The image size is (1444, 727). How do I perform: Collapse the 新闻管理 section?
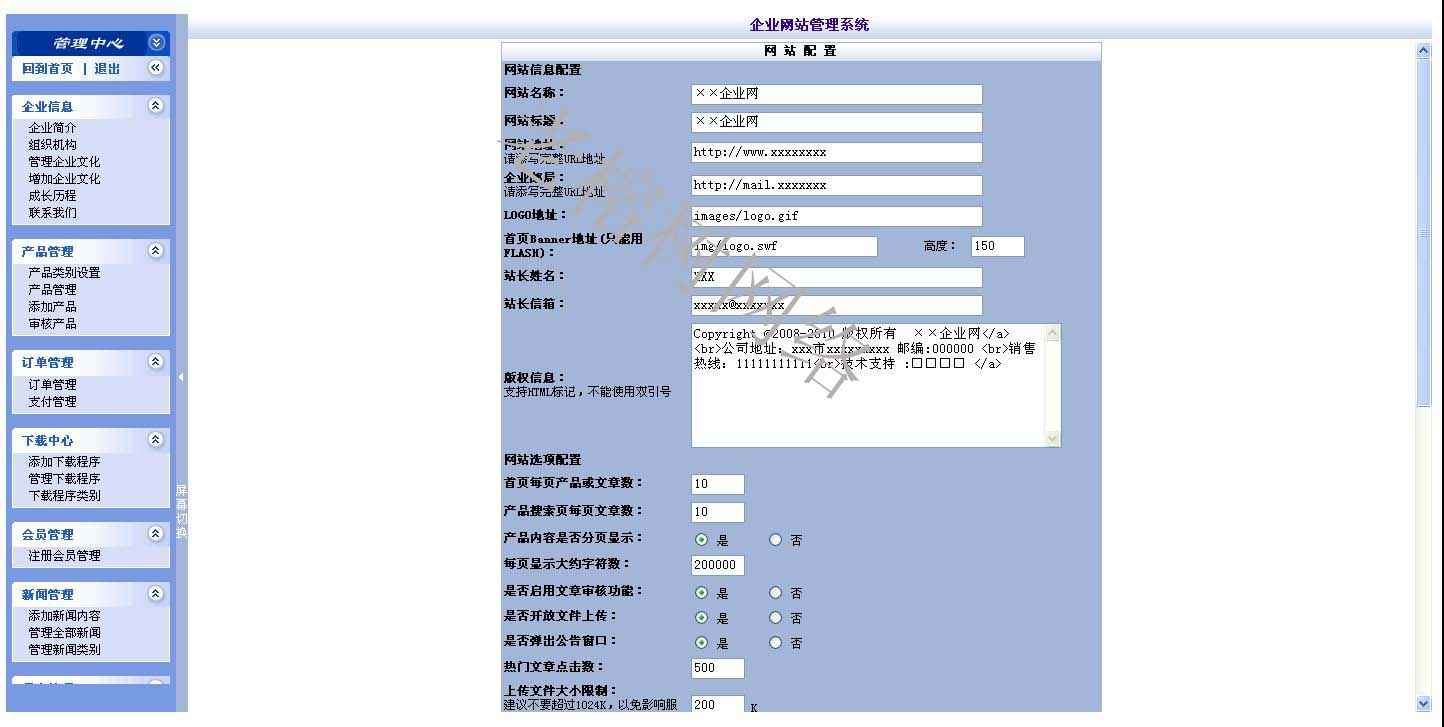coord(156,594)
